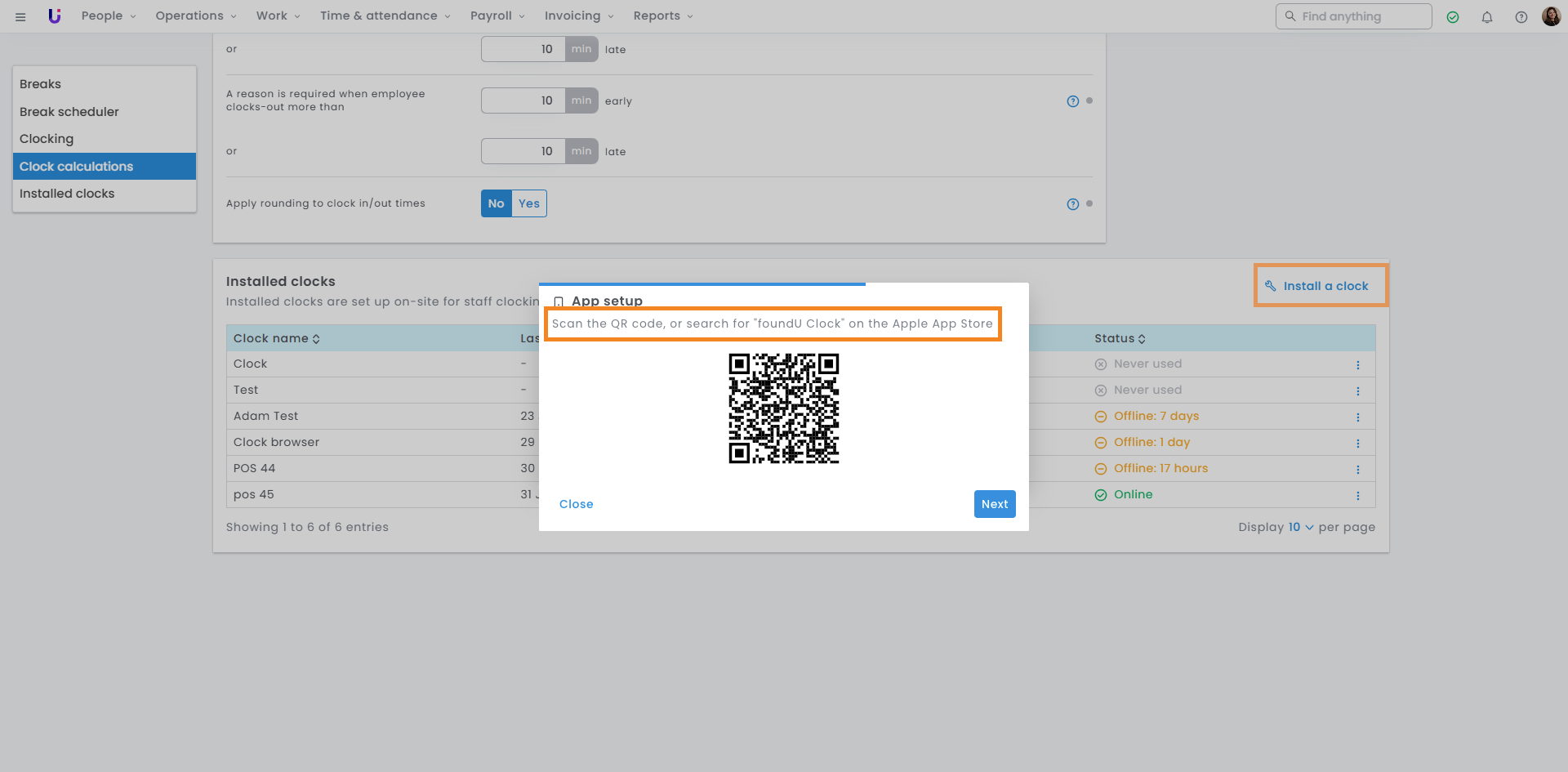Open row options for Clock entry
The height and width of the screenshot is (772, 1568).
pos(1358,365)
